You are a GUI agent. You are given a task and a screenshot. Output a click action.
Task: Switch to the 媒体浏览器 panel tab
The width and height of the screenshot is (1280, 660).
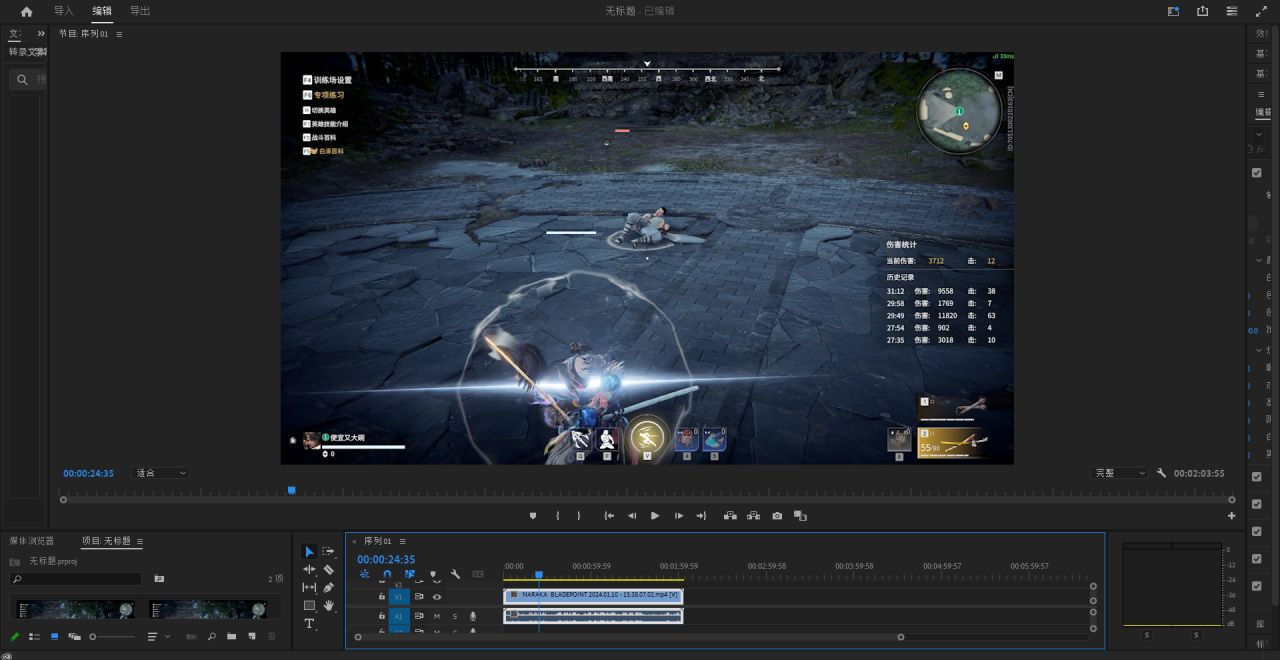tap(32, 541)
